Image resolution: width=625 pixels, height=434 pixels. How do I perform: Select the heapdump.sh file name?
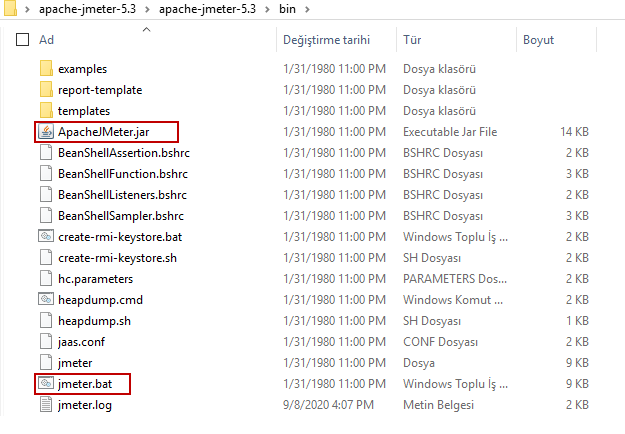(94, 321)
